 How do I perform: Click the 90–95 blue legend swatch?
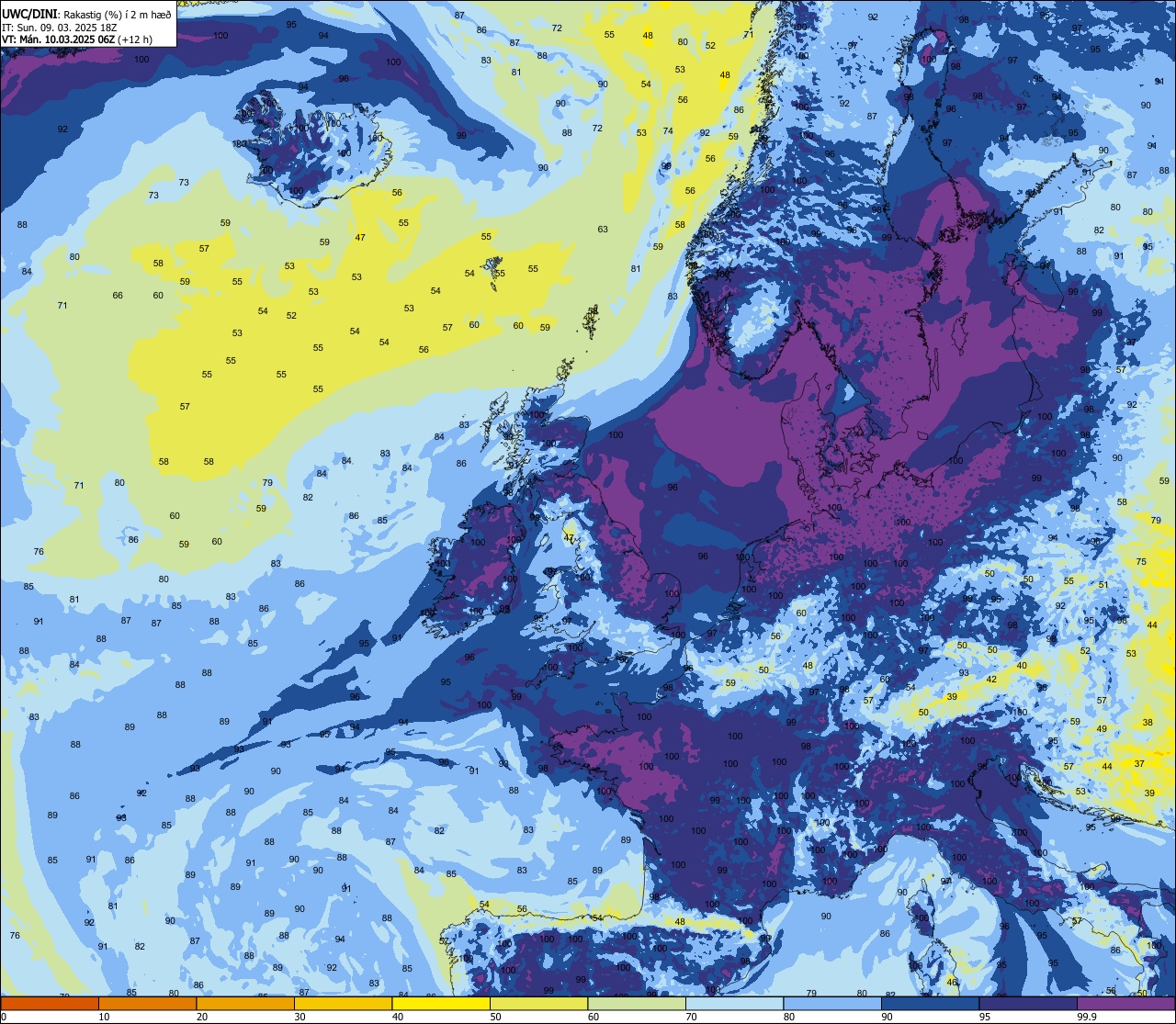(930, 1003)
